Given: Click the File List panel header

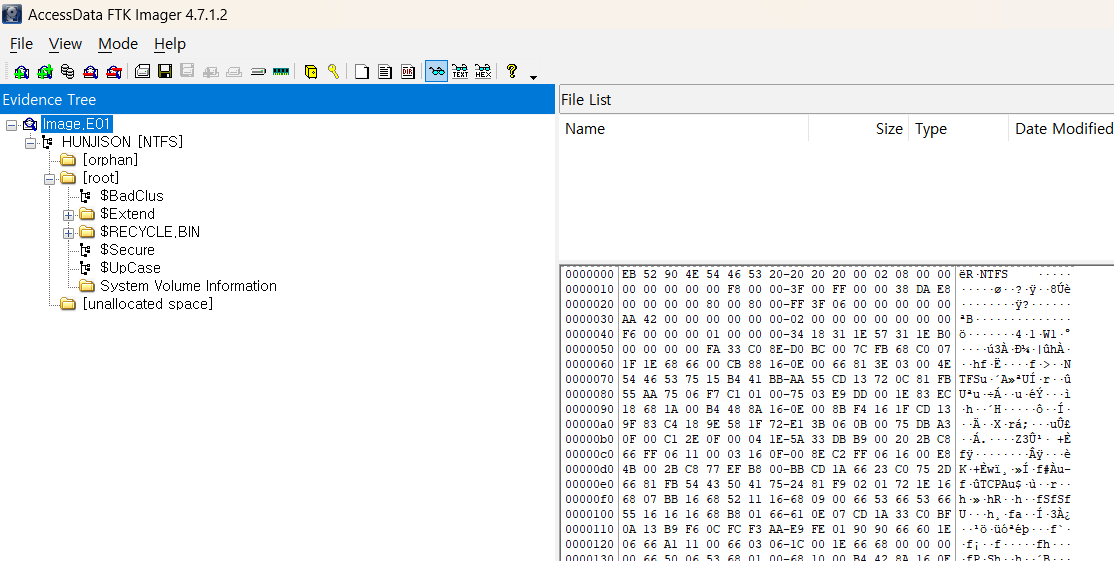Looking at the screenshot, I should click(837, 99).
